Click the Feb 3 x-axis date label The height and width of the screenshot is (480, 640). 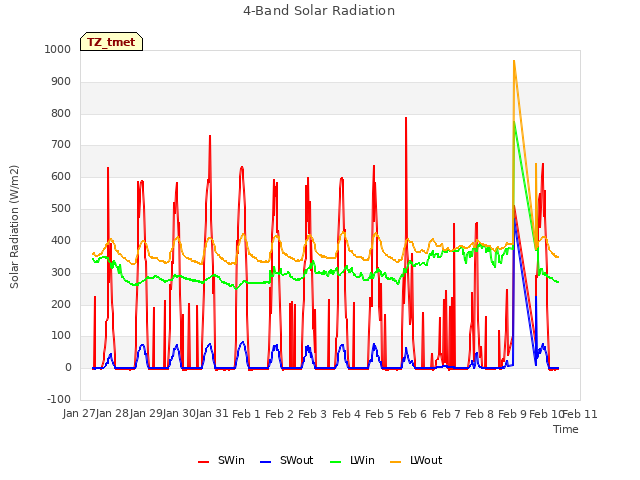click(x=312, y=414)
